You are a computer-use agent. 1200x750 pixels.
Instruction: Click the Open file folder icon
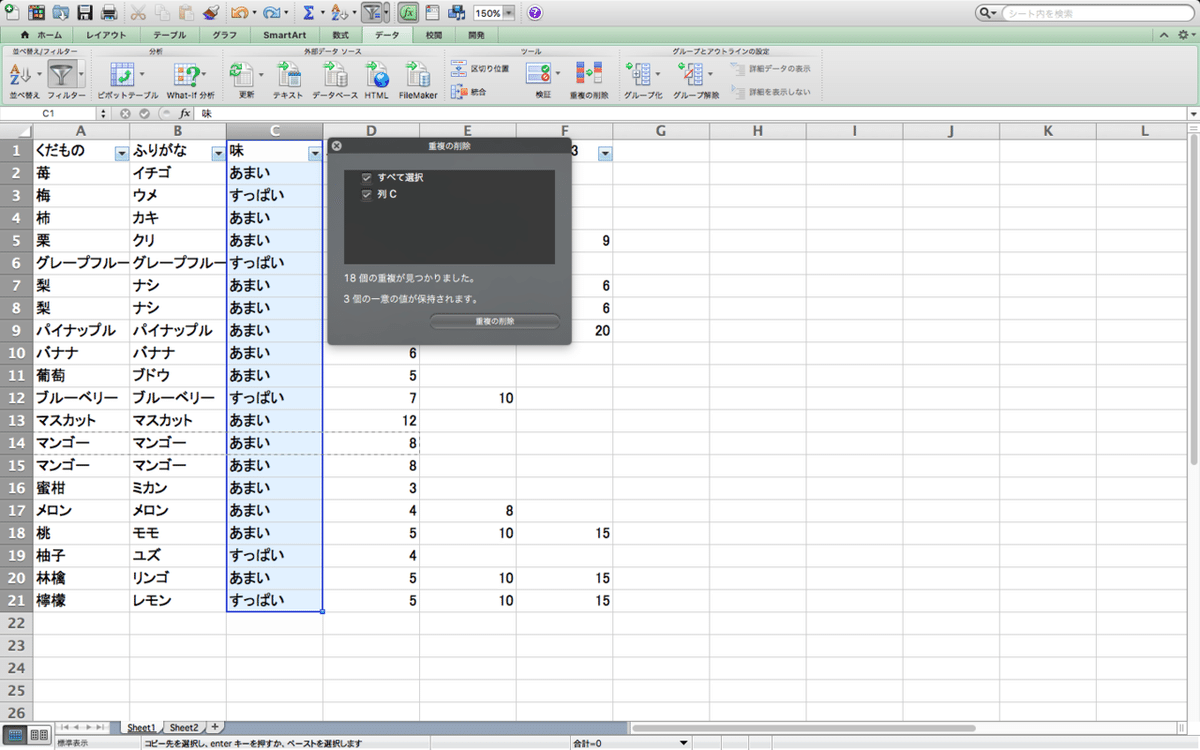click(x=61, y=13)
